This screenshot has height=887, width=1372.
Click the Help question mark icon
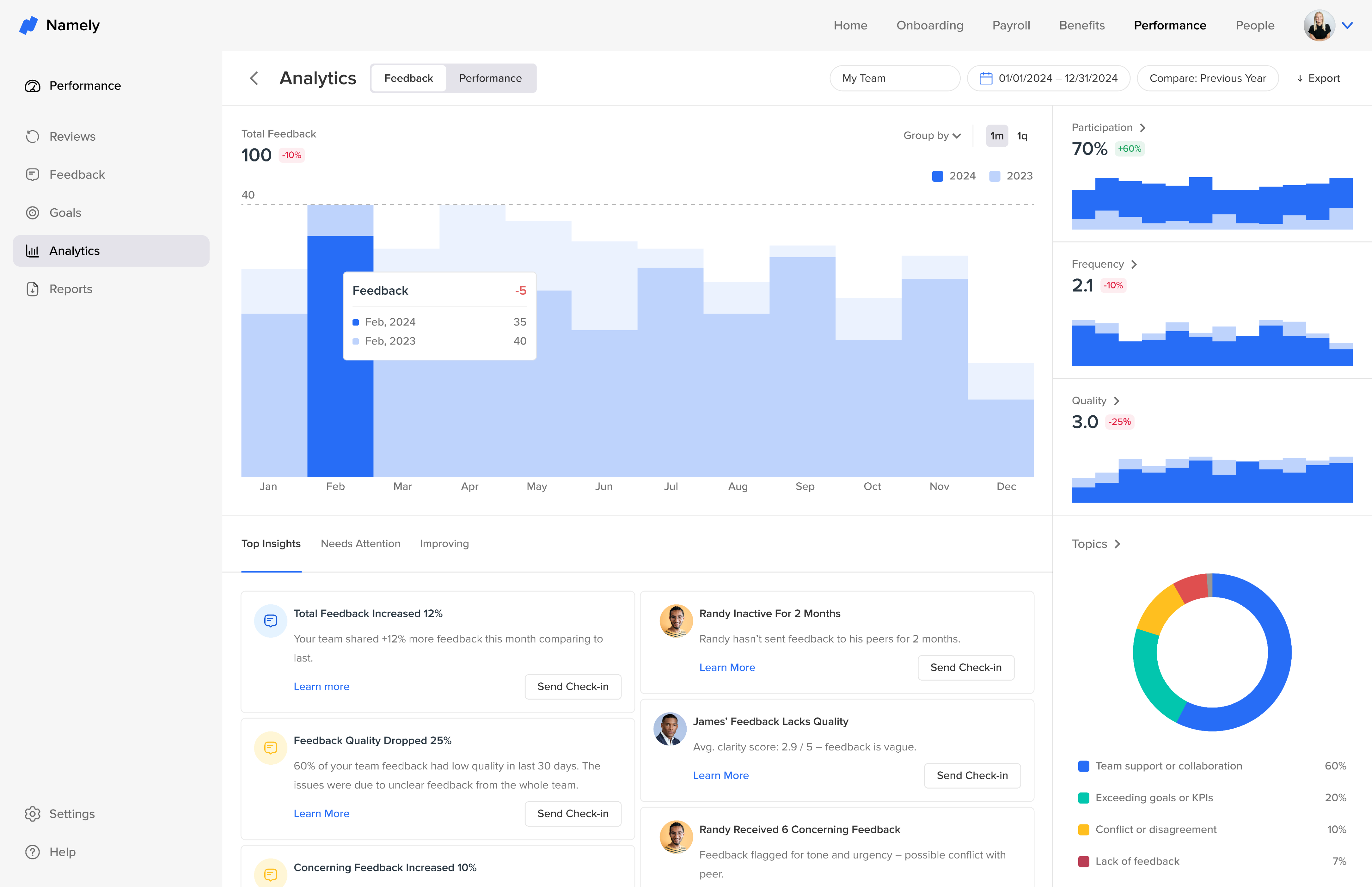(x=32, y=852)
